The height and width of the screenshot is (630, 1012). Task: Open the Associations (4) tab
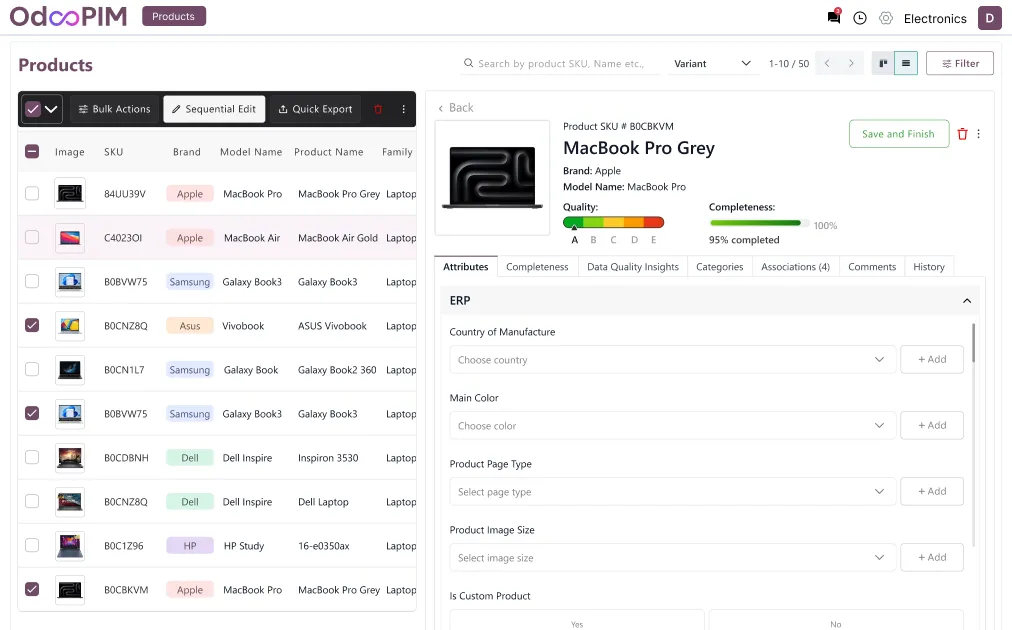tap(795, 267)
